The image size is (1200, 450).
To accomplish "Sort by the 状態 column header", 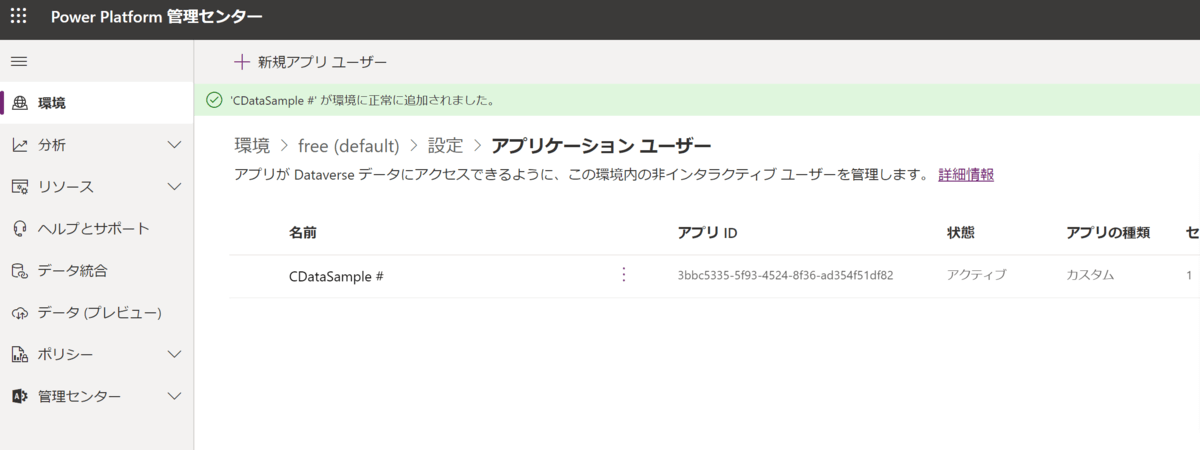I will click(x=960, y=233).
